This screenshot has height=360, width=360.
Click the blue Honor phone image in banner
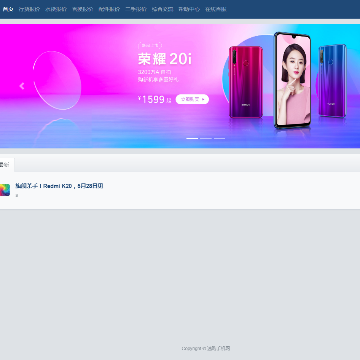[x=332, y=81]
